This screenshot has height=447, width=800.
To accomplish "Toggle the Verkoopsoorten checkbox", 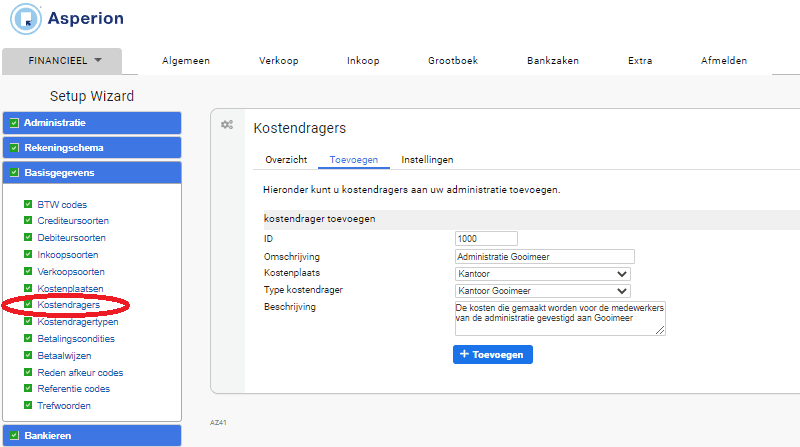I will click(x=28, y=271).
